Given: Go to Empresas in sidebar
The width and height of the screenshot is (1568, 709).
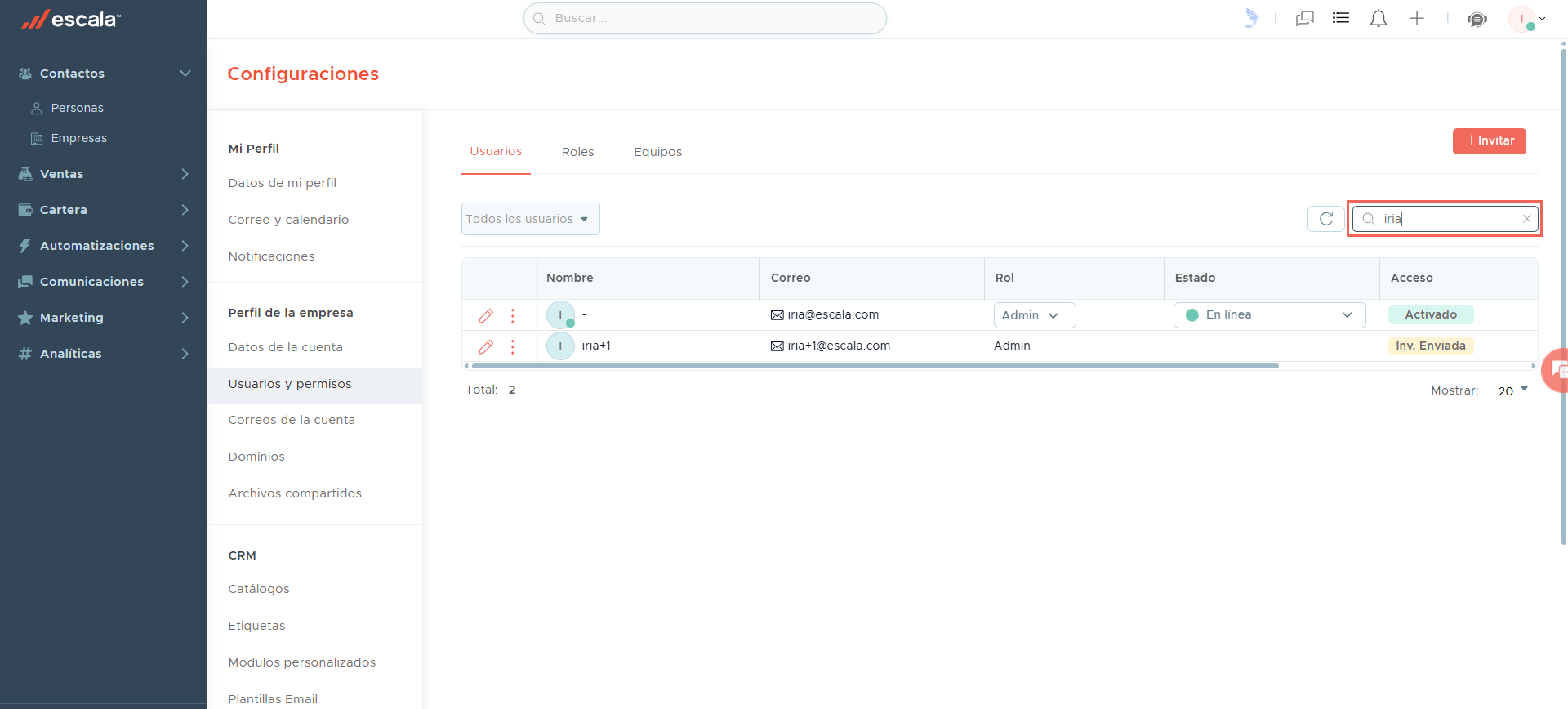Looking at the screenshot, I should [x=79, y=138].
